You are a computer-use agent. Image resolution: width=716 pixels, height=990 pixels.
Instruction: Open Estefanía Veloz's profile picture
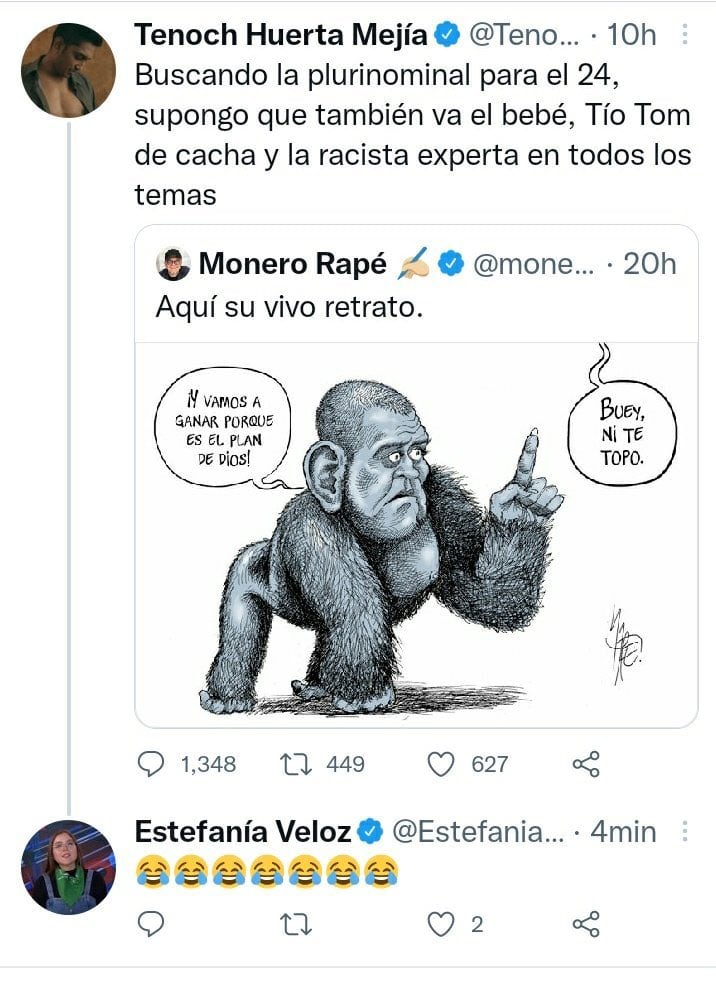pyautogui.click(x=68, y=867)
